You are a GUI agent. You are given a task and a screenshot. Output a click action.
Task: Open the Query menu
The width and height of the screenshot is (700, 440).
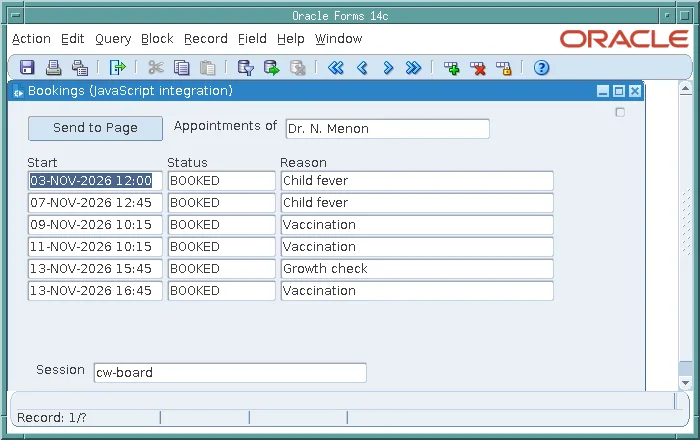point(113,39)
